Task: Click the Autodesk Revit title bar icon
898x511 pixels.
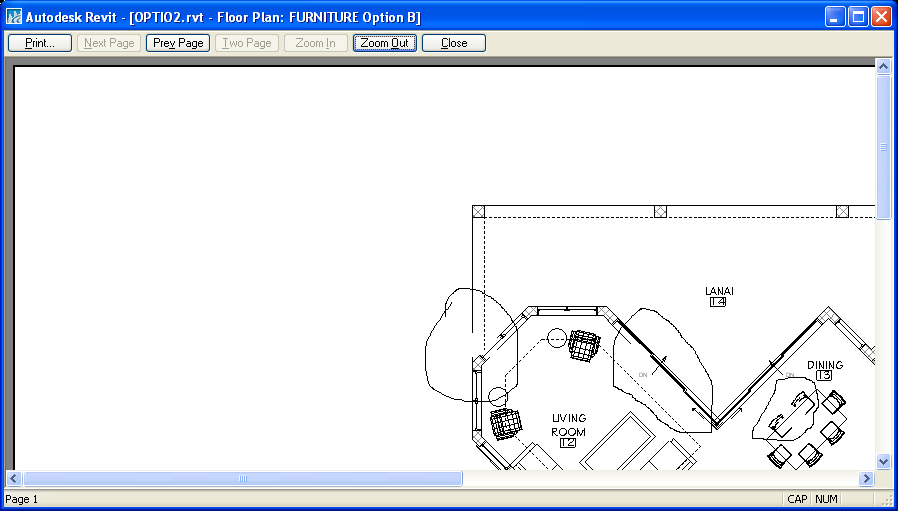Action: [14, 17]
